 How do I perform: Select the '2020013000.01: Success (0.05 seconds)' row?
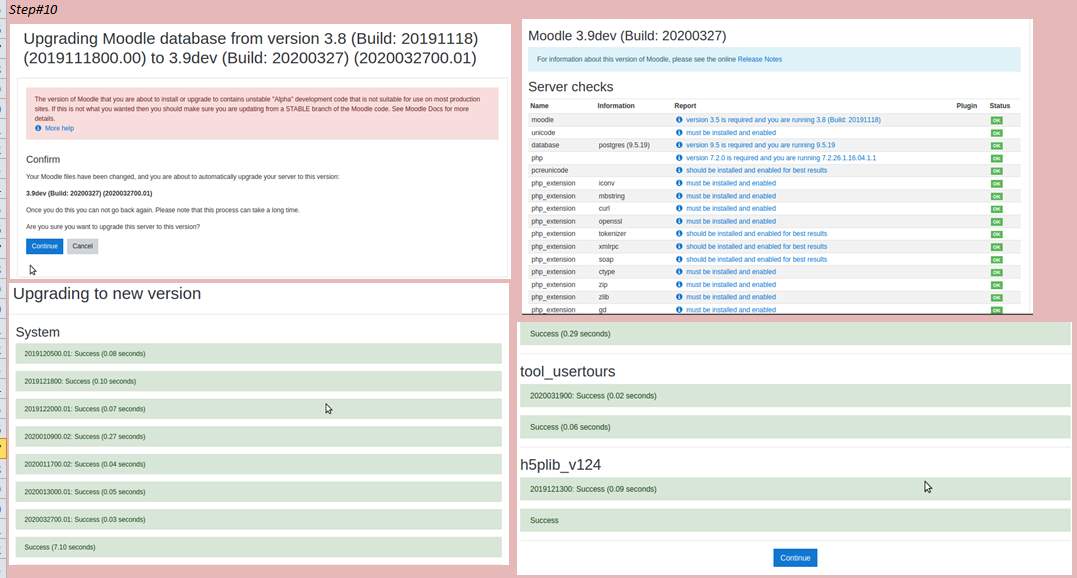(258, 492)
